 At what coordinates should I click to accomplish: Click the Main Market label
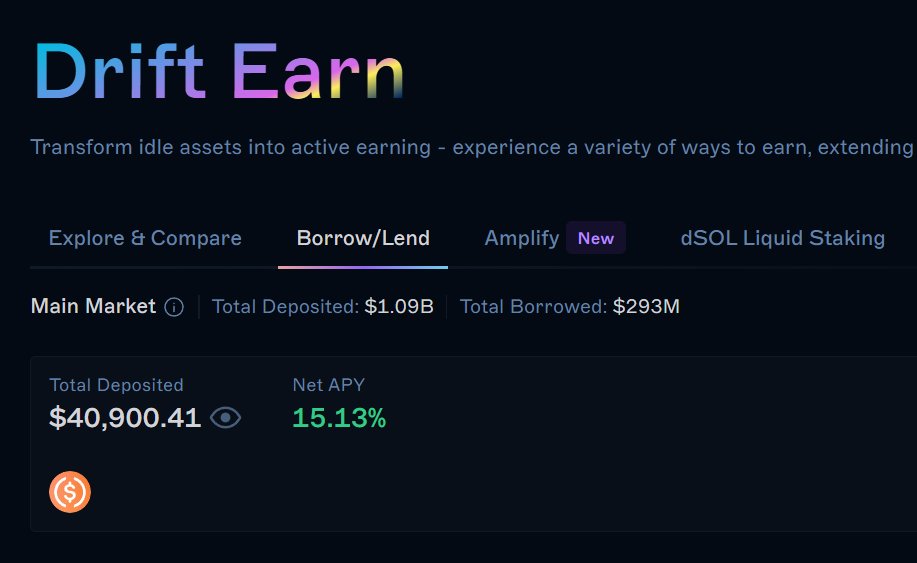[x=93, y=306]
